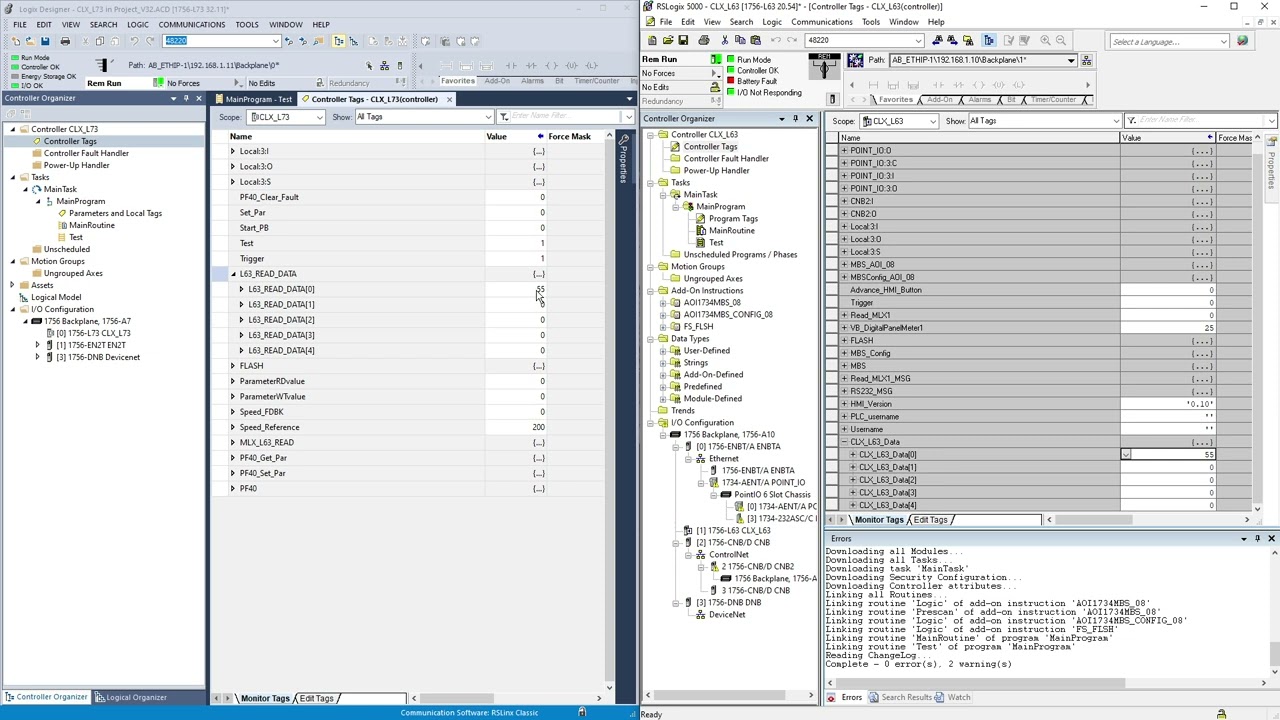Viewport: 1280px width, 720px height.
Task: Open Scope CLX_L63 dropdown in RSLogix 5000
Action: [x=932, y=121]
